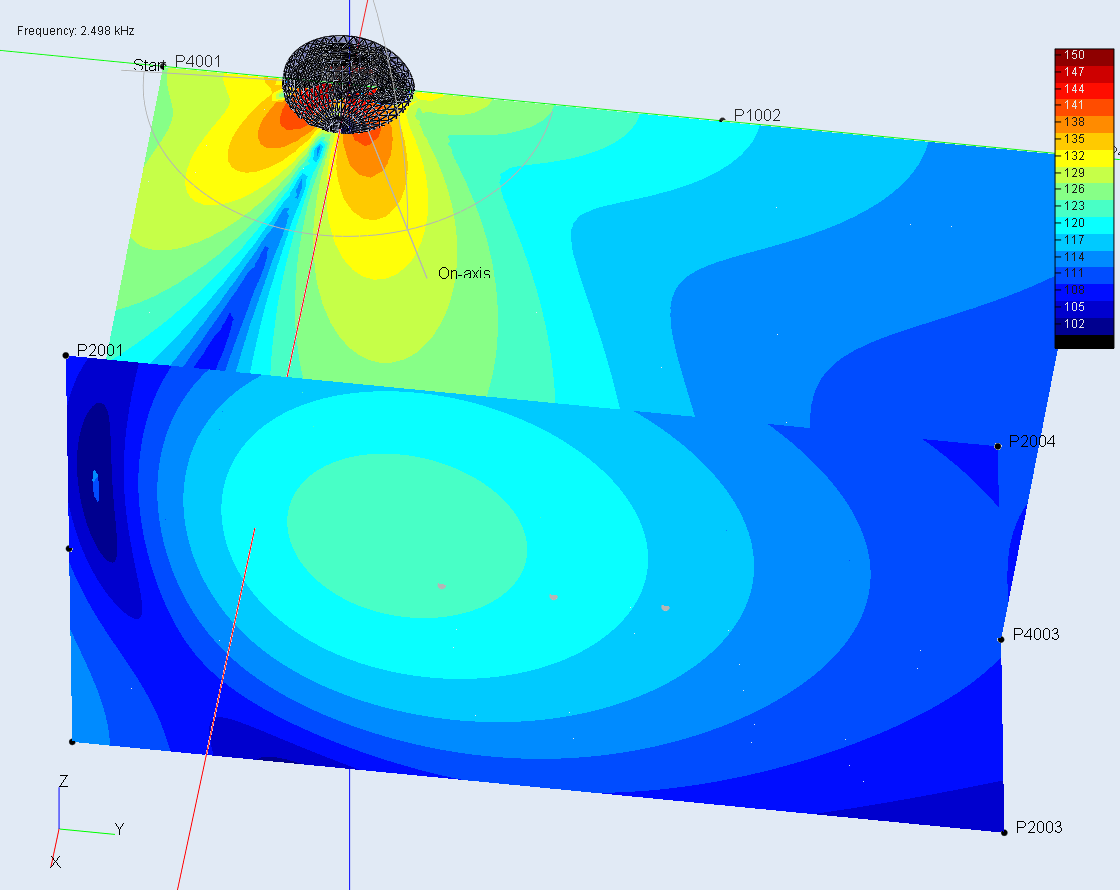
Task: Click the loudspeaker wireframe mesh
Action: pyautogui.click(x=348, y=84)
